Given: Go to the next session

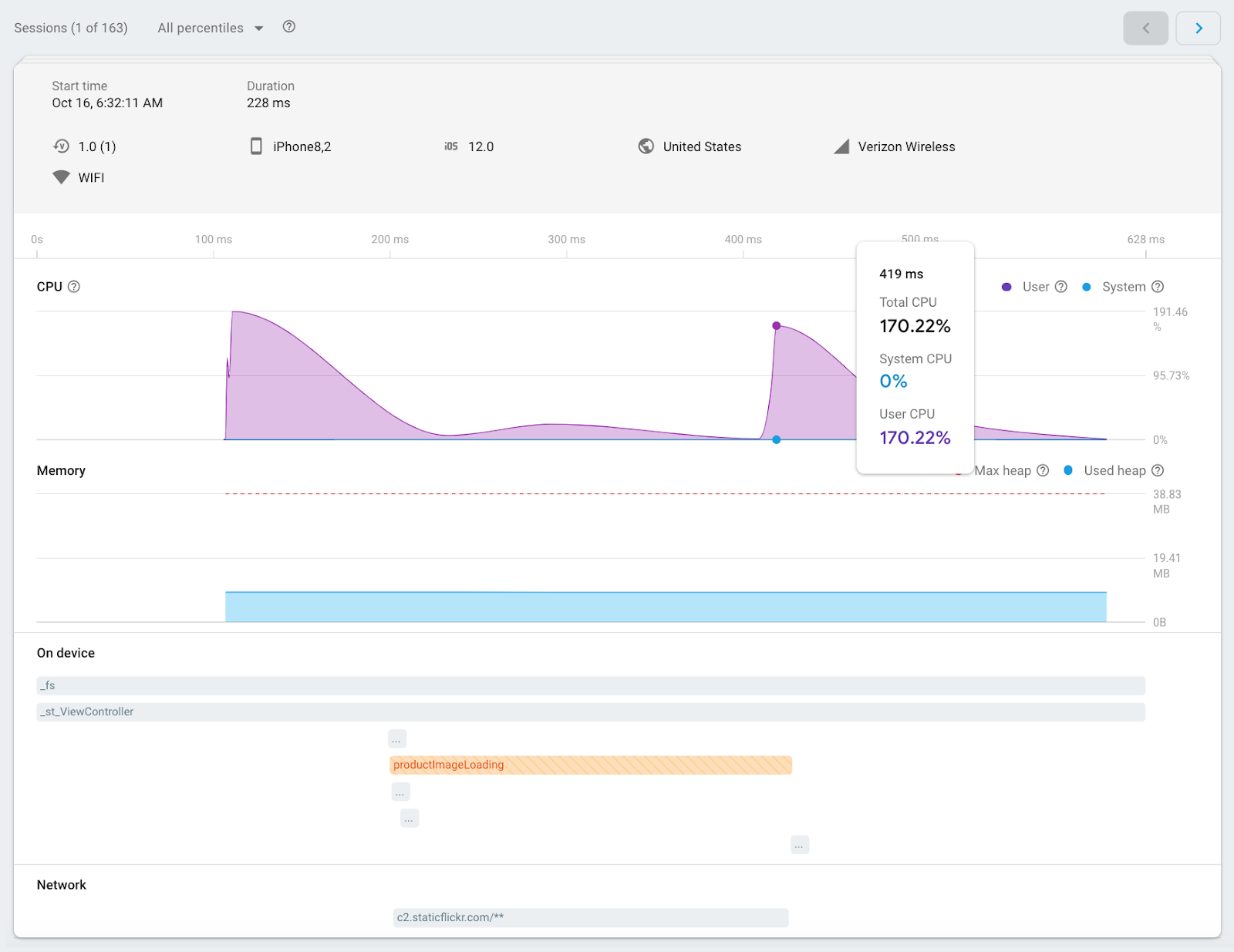Looking at the screenshot, I should click(1198, 29).
